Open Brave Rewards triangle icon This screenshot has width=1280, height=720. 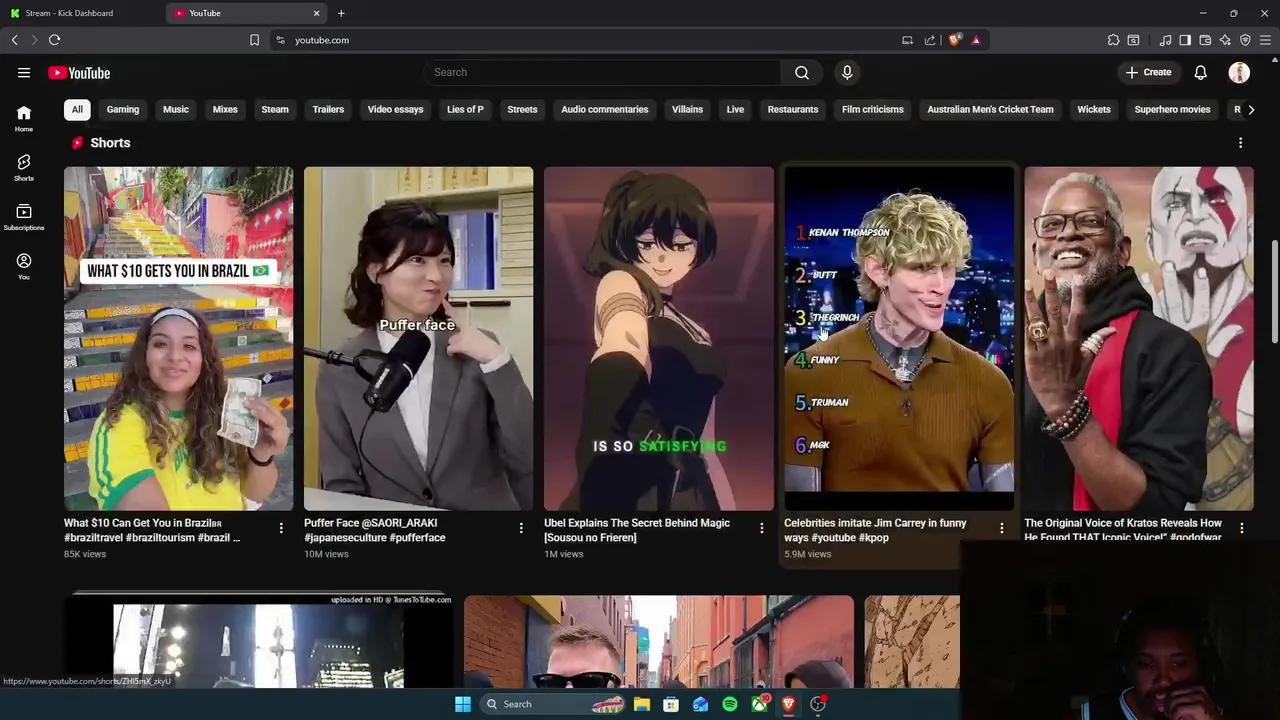(976, 40)
